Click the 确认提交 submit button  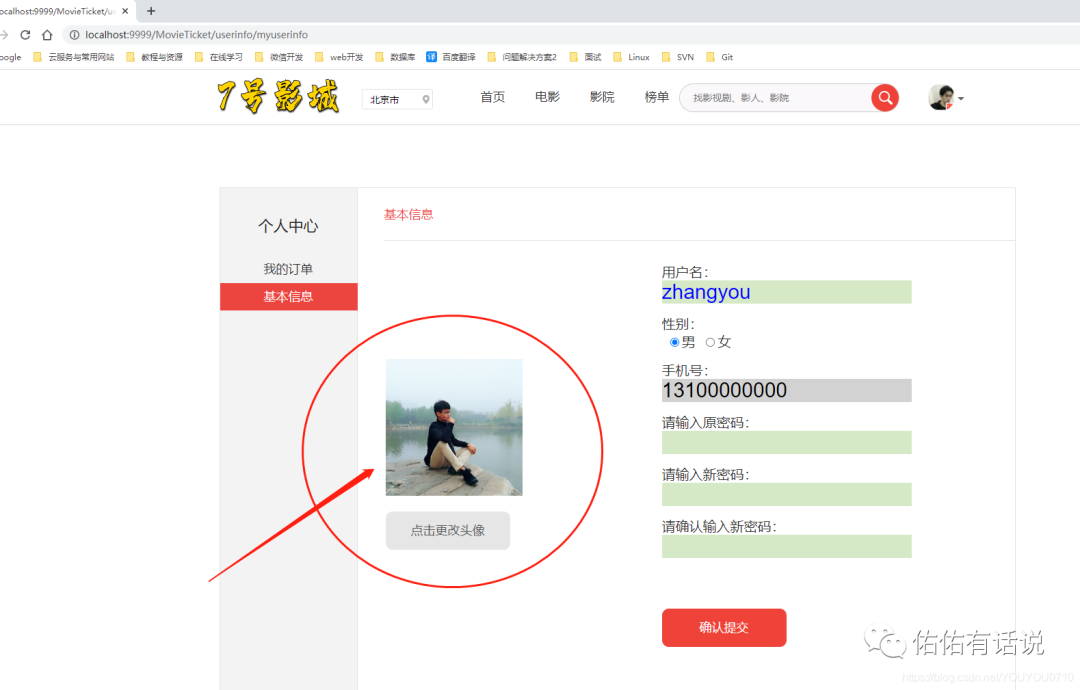point(724,627)
